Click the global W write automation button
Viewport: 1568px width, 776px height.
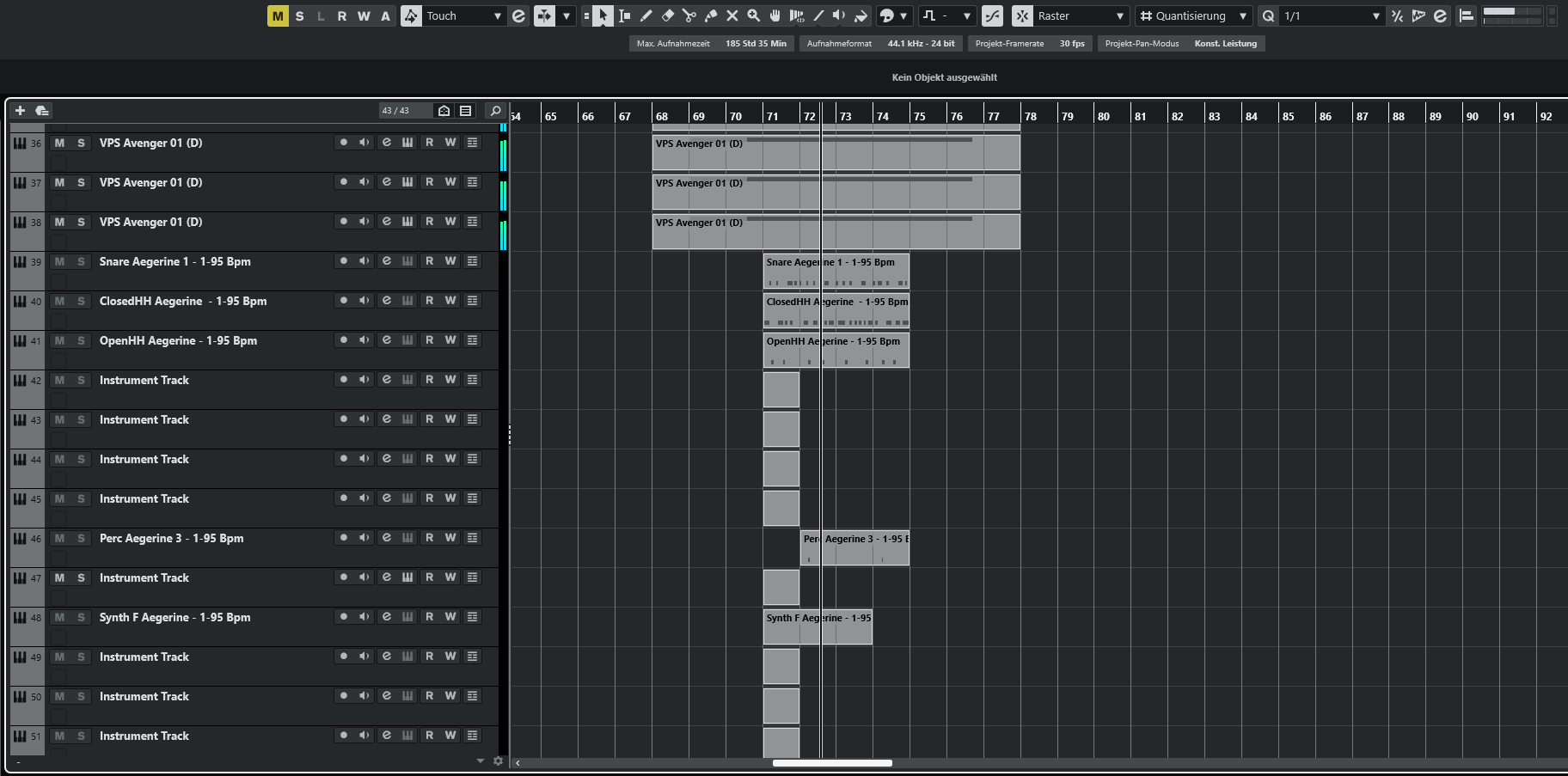(364, 15)
